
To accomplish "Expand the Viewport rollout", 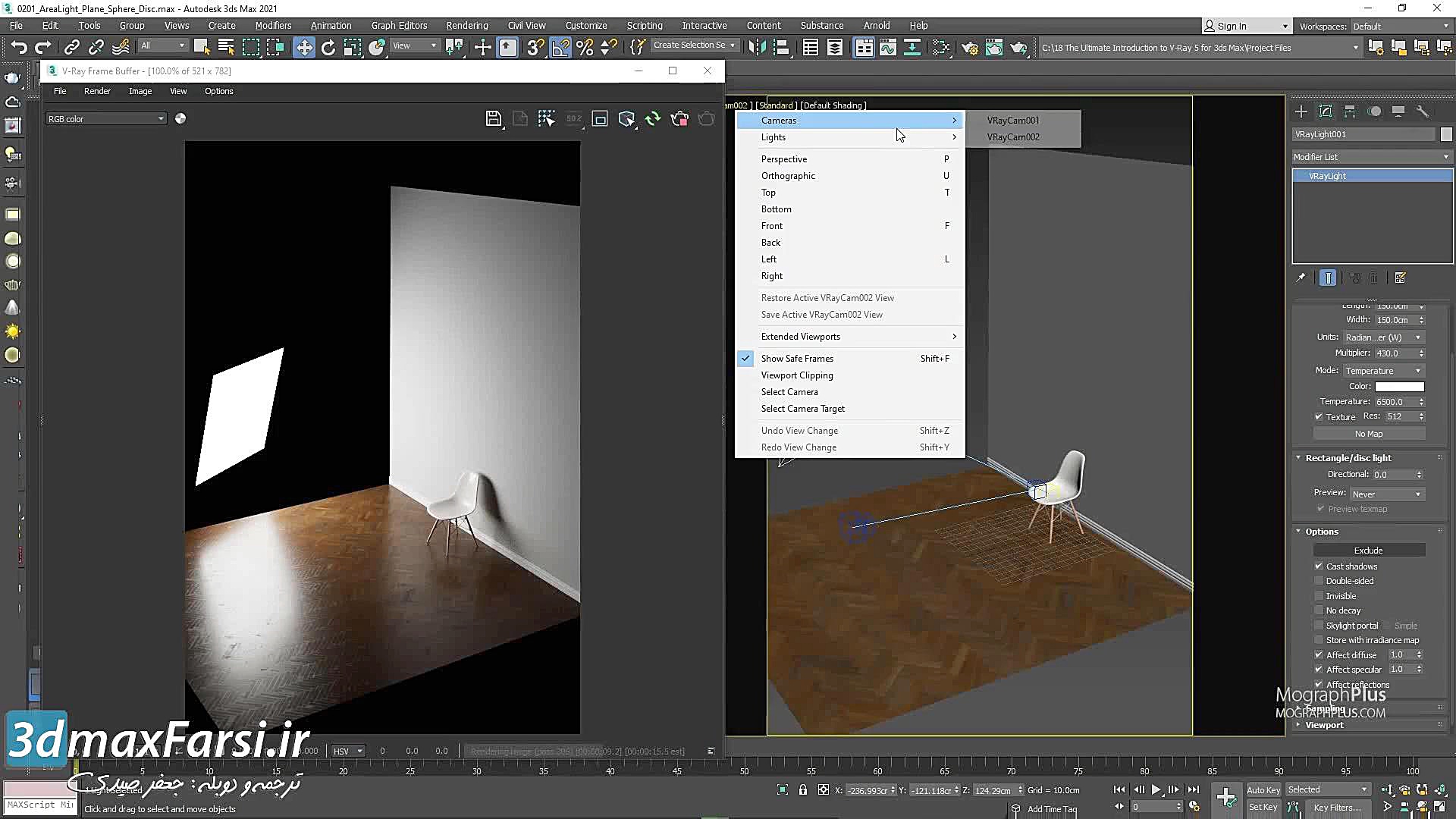I will tap(1324, 725).
